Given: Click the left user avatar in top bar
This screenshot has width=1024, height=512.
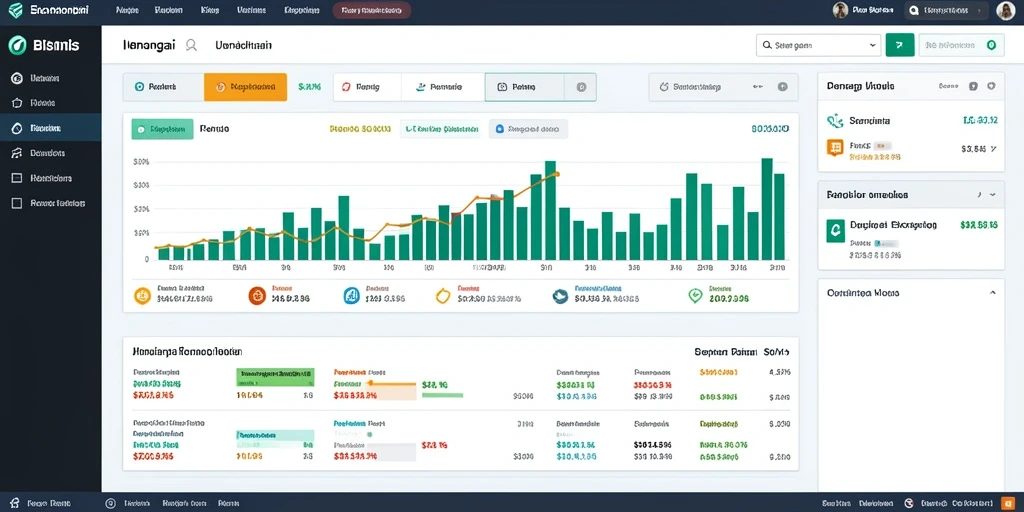Looking at the screenshot, I should click(x=840, y=10).
